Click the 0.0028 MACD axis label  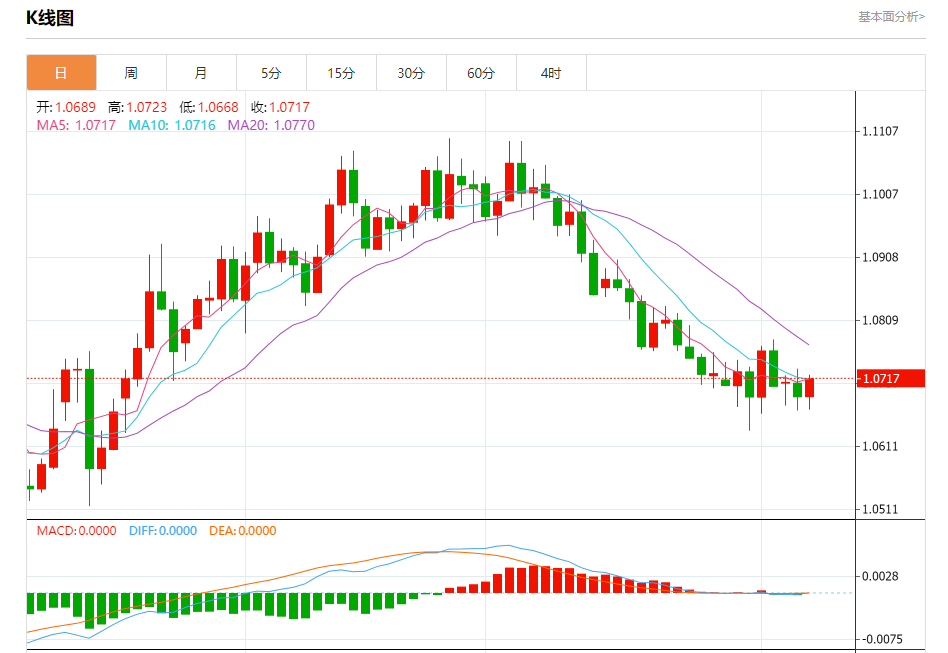point(880,576)
